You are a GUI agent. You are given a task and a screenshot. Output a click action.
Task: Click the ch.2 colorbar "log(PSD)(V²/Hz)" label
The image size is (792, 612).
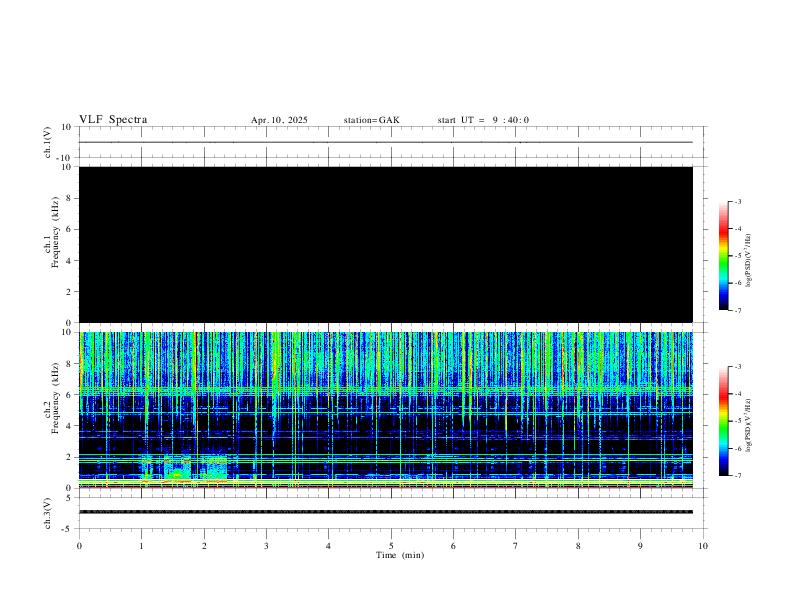[748, 425]
